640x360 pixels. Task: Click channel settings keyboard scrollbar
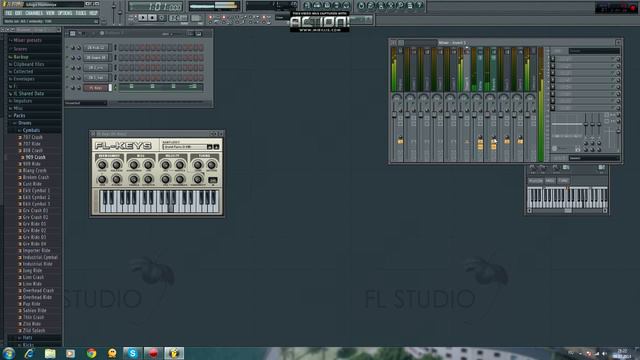(567, 211)
